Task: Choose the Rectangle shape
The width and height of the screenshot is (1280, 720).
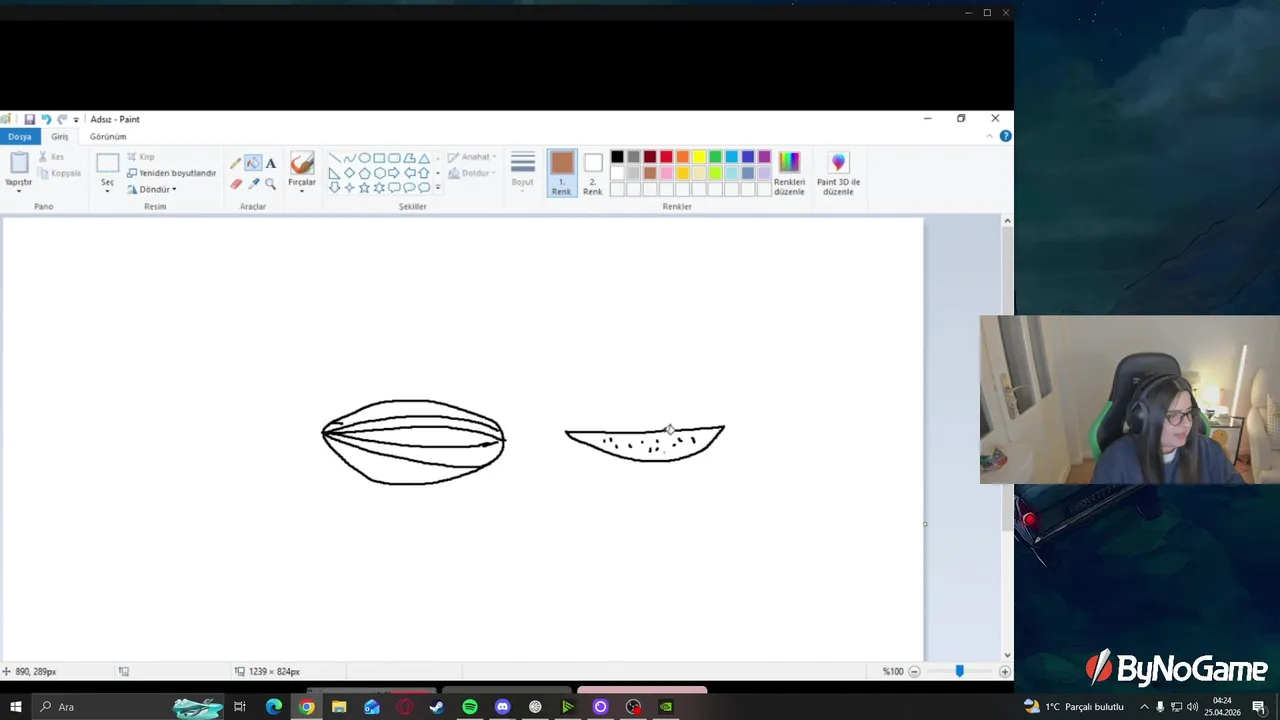Action: [x=379, y=158]
